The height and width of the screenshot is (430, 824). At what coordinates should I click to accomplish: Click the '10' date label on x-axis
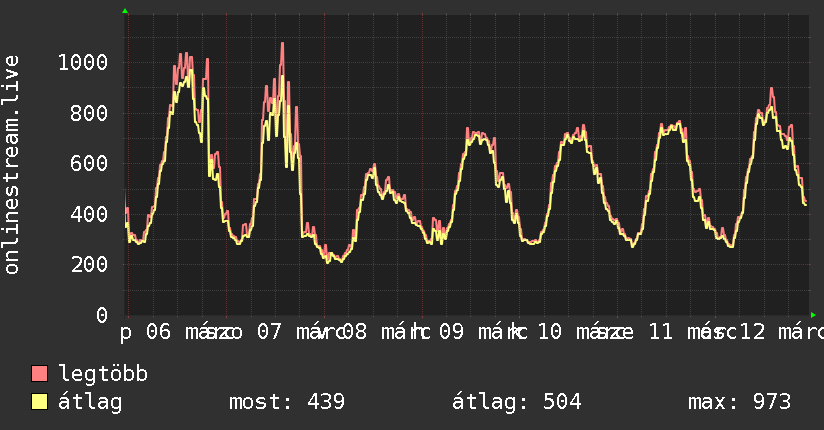550,332
